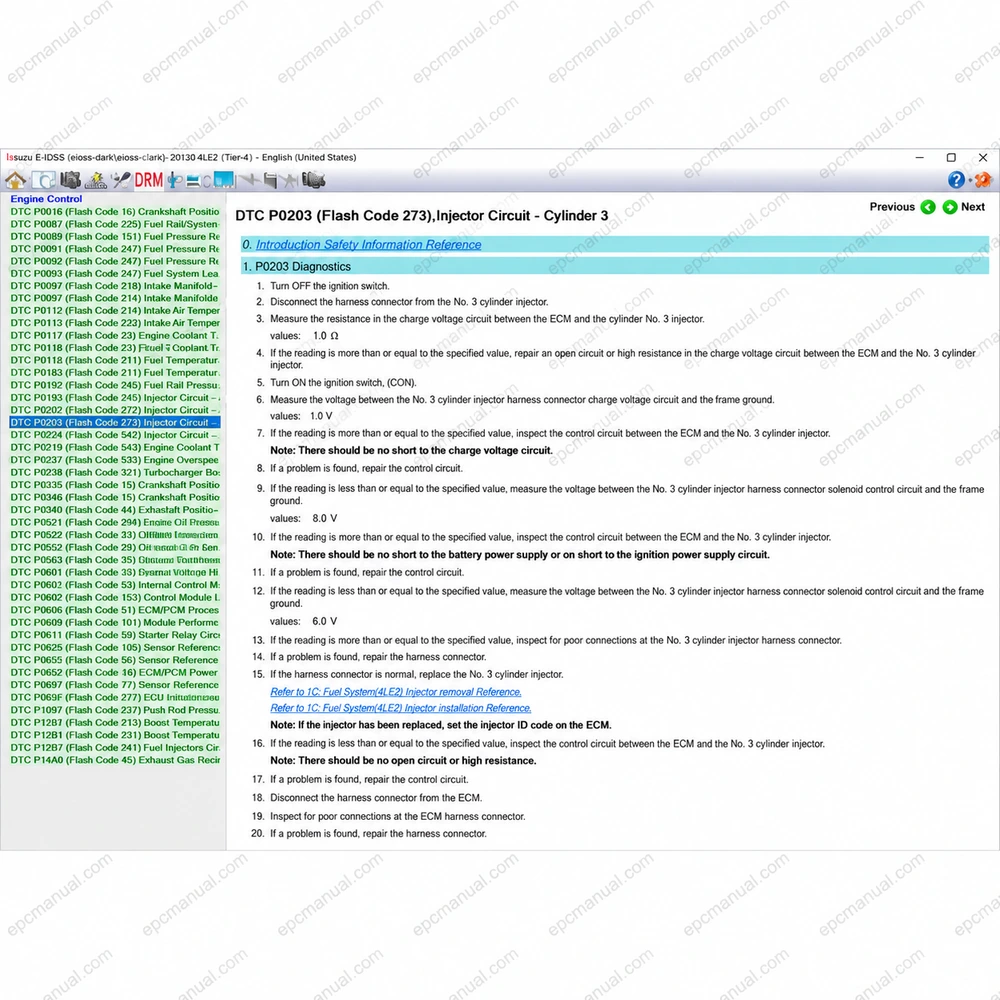The height and width of the screenshot is (1000, 1000).
Task: Click step 18 Disconnect harness connector text
Action: pos(376,798)
